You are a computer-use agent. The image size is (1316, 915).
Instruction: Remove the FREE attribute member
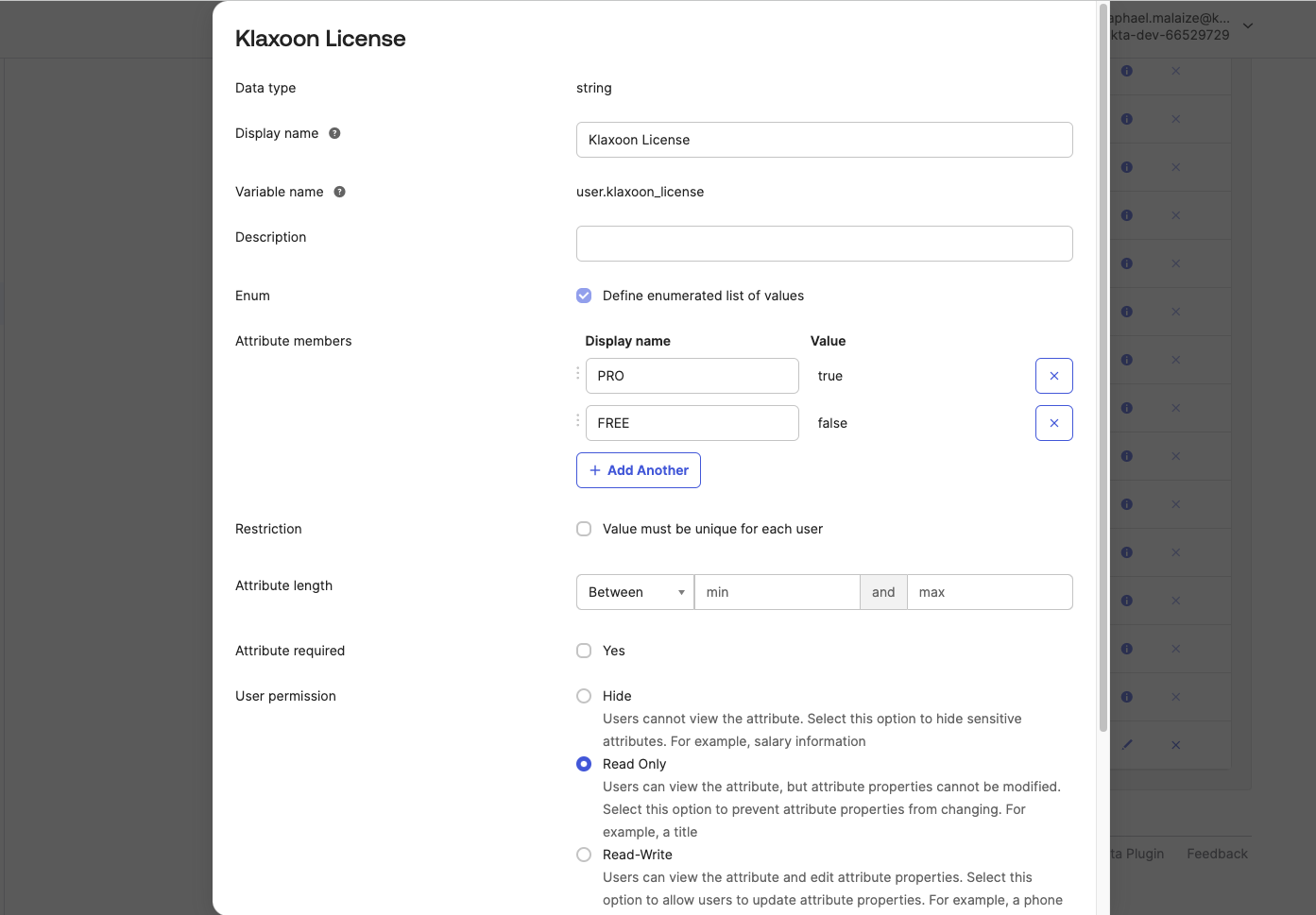click(1053, 423)
